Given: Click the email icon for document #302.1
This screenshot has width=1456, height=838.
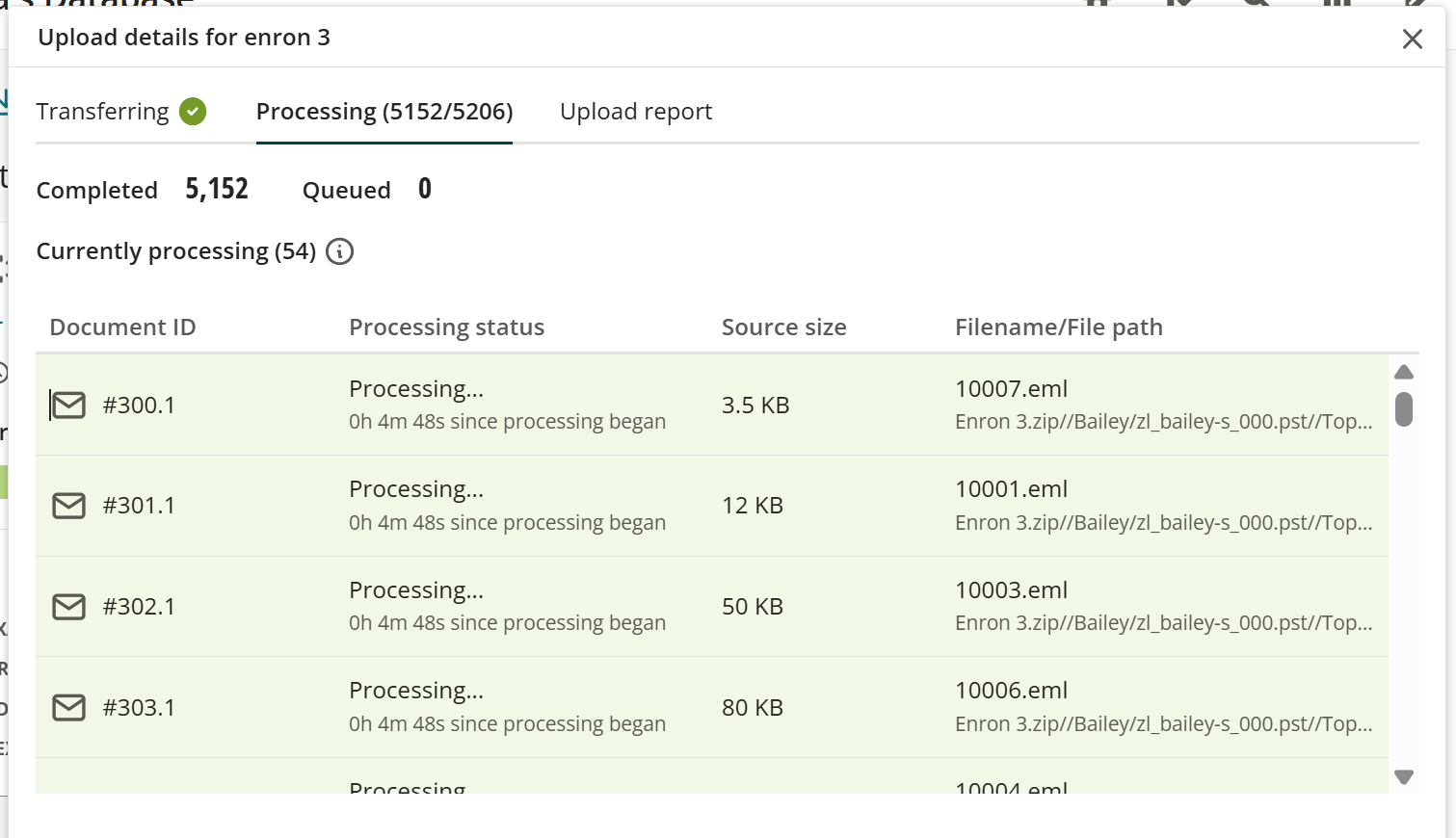Looking at the screenshot, I should pos(68,607).
